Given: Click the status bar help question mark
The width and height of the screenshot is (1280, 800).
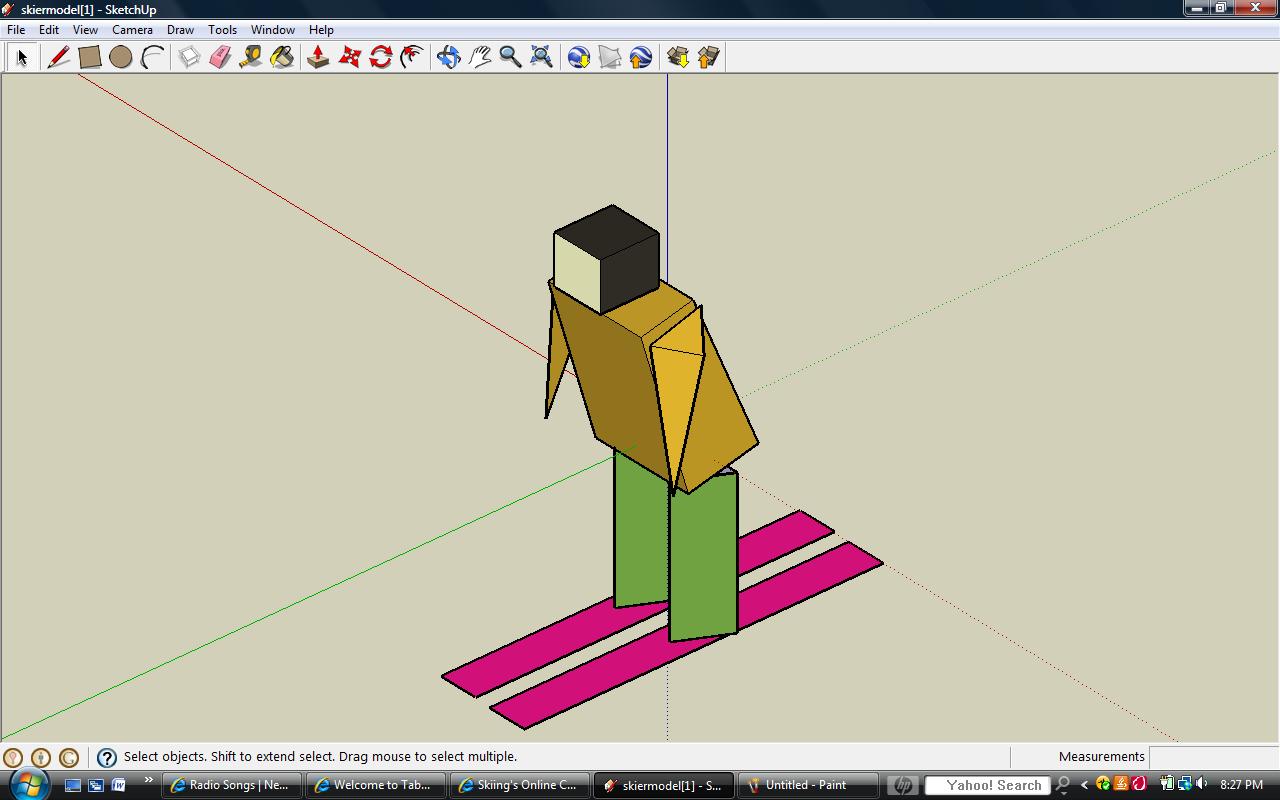Looking at the screenshot, I should pyautogui.click(x=106, y=757).
